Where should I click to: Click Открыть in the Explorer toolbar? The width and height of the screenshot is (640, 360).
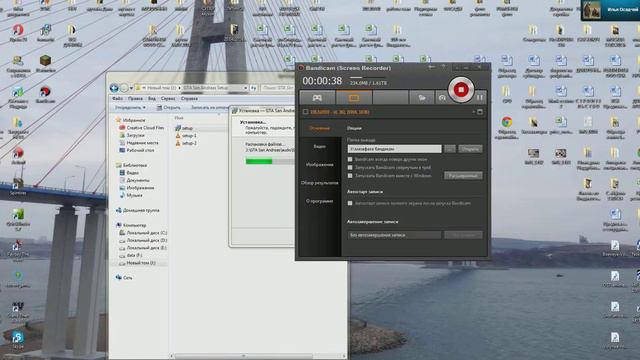169,107
